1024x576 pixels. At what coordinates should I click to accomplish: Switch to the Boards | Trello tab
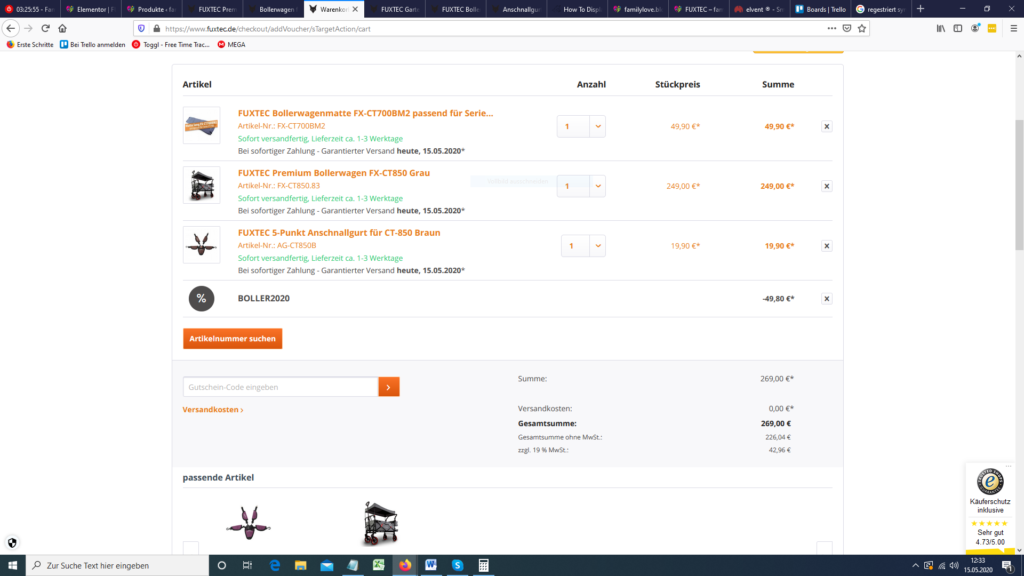click(821, 9)
